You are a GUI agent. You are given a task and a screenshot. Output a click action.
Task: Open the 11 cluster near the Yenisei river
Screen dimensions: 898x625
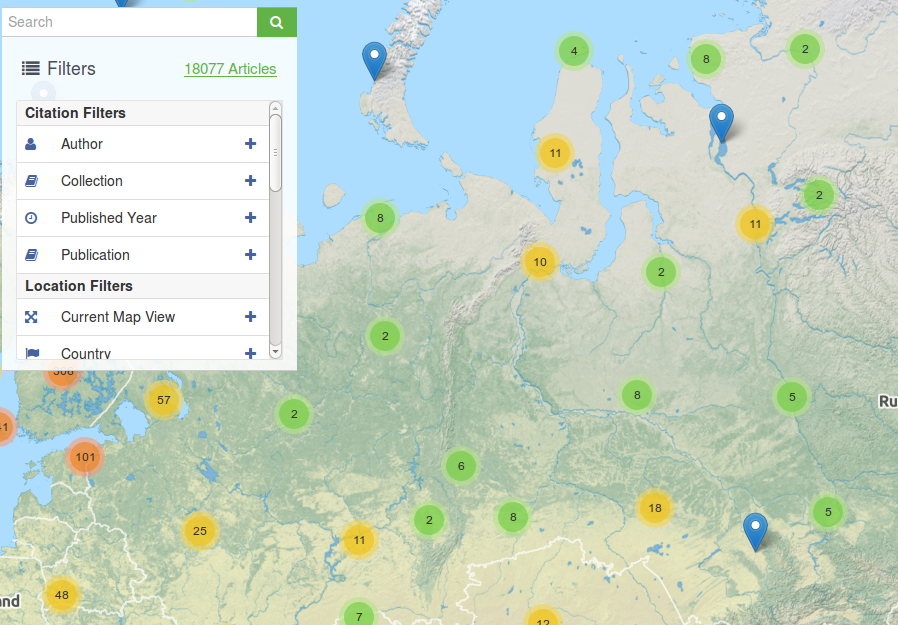(x=755, y=224)
